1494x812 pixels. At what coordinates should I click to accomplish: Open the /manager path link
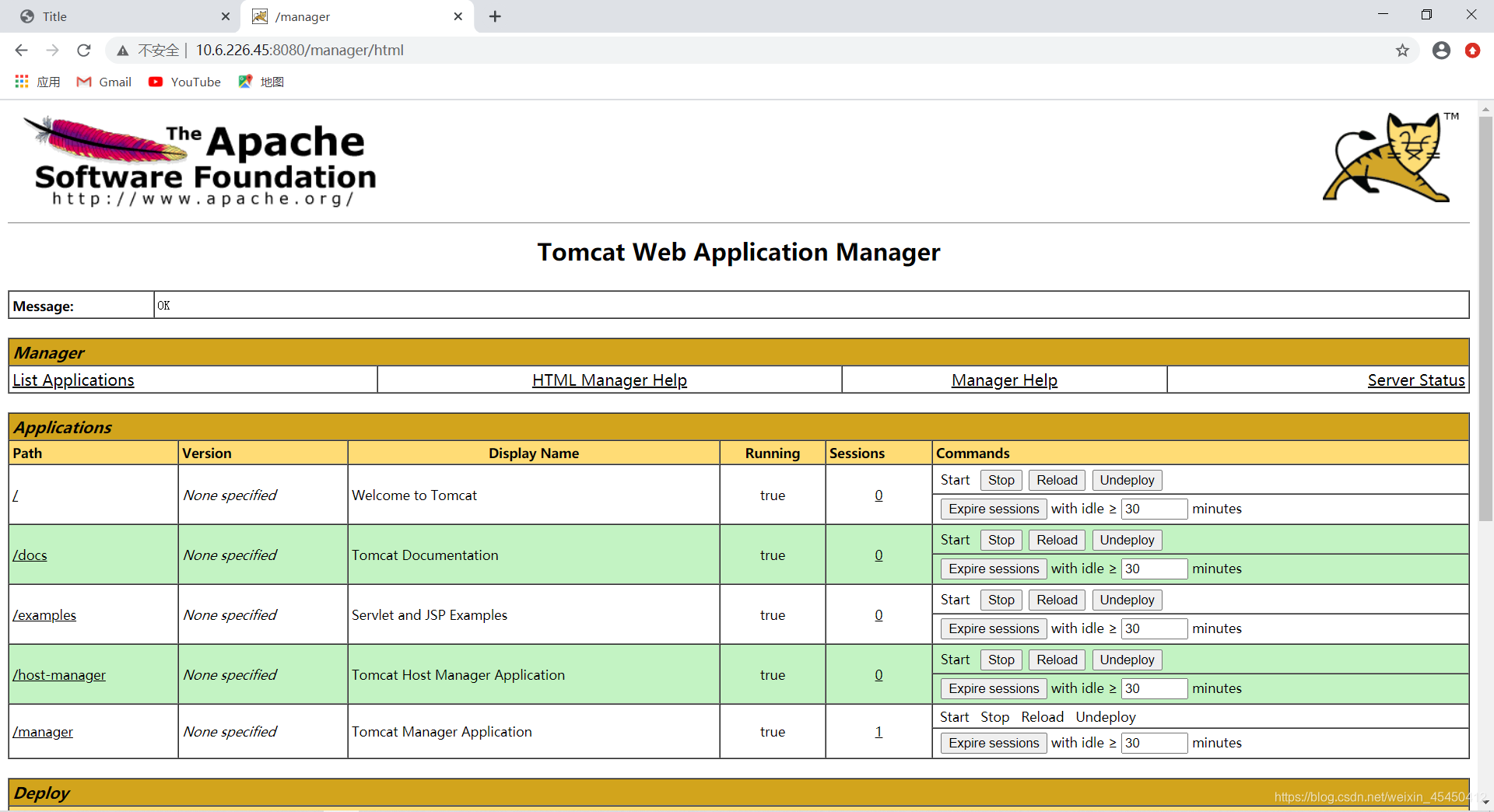click(x=43, y=732)
